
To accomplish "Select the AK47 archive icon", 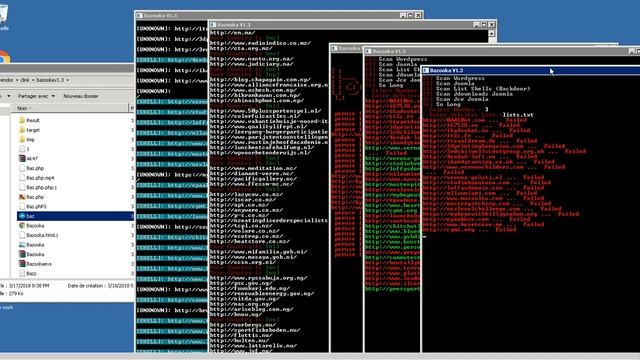I will click(x=22, y=158).
